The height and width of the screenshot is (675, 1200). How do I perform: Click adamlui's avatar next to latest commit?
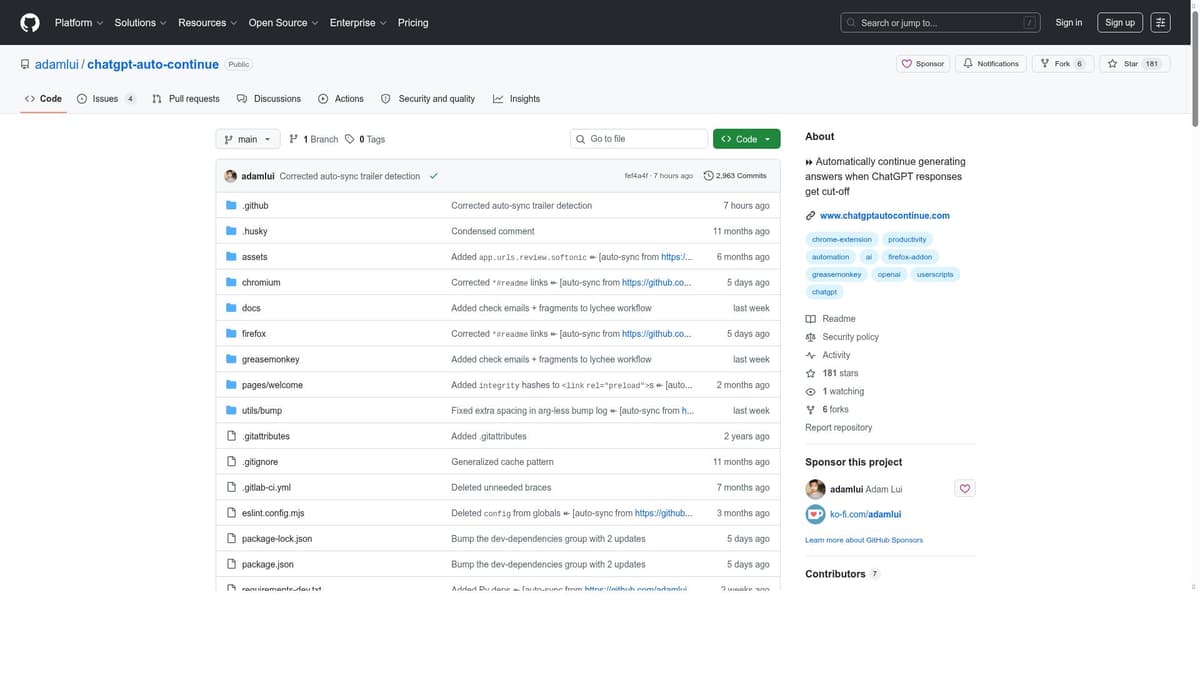[228, 173]
